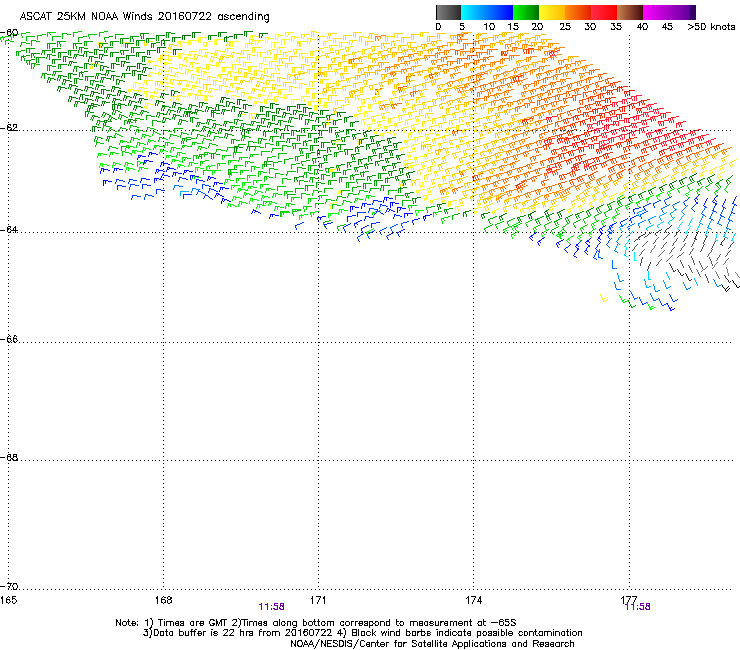Click the latitude label '-66'

pyautogui.click(x=9, y=340)
